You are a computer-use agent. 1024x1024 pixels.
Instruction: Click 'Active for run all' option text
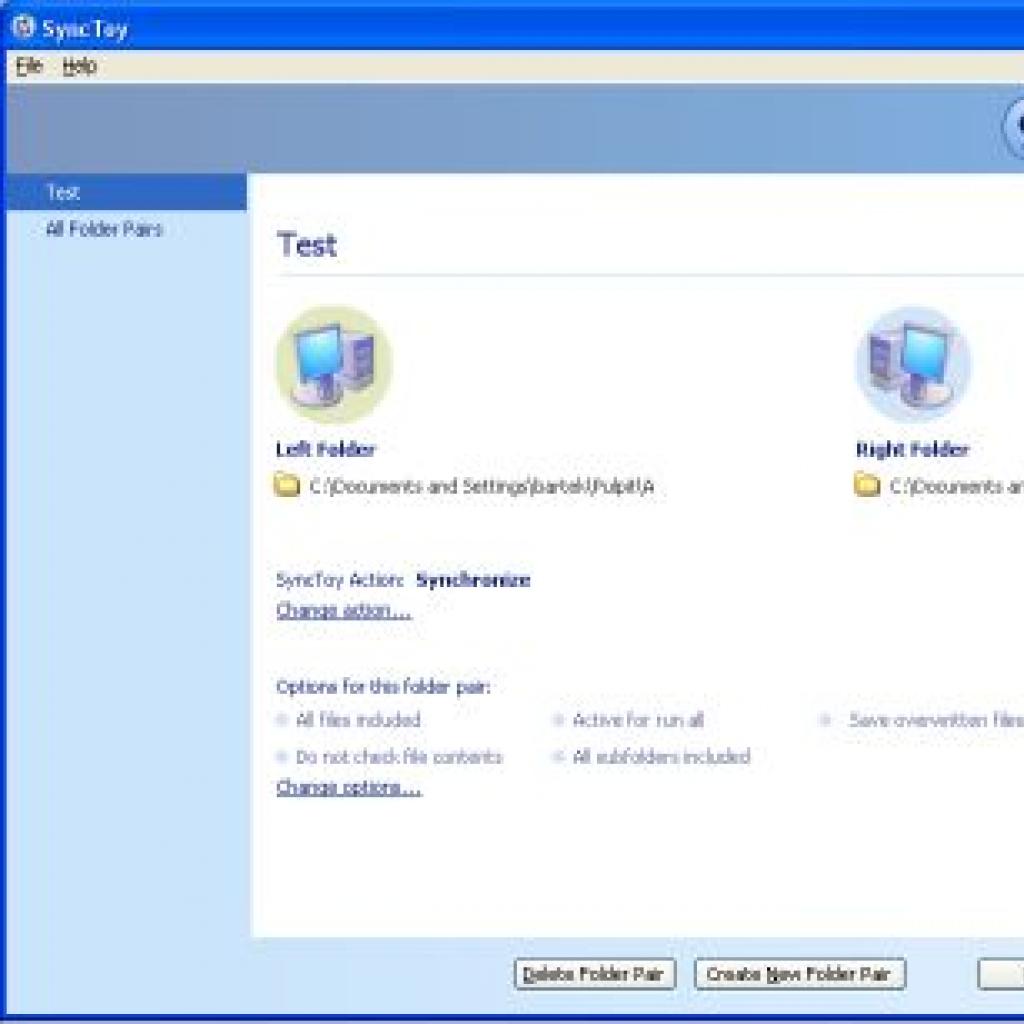click(638, 720)
